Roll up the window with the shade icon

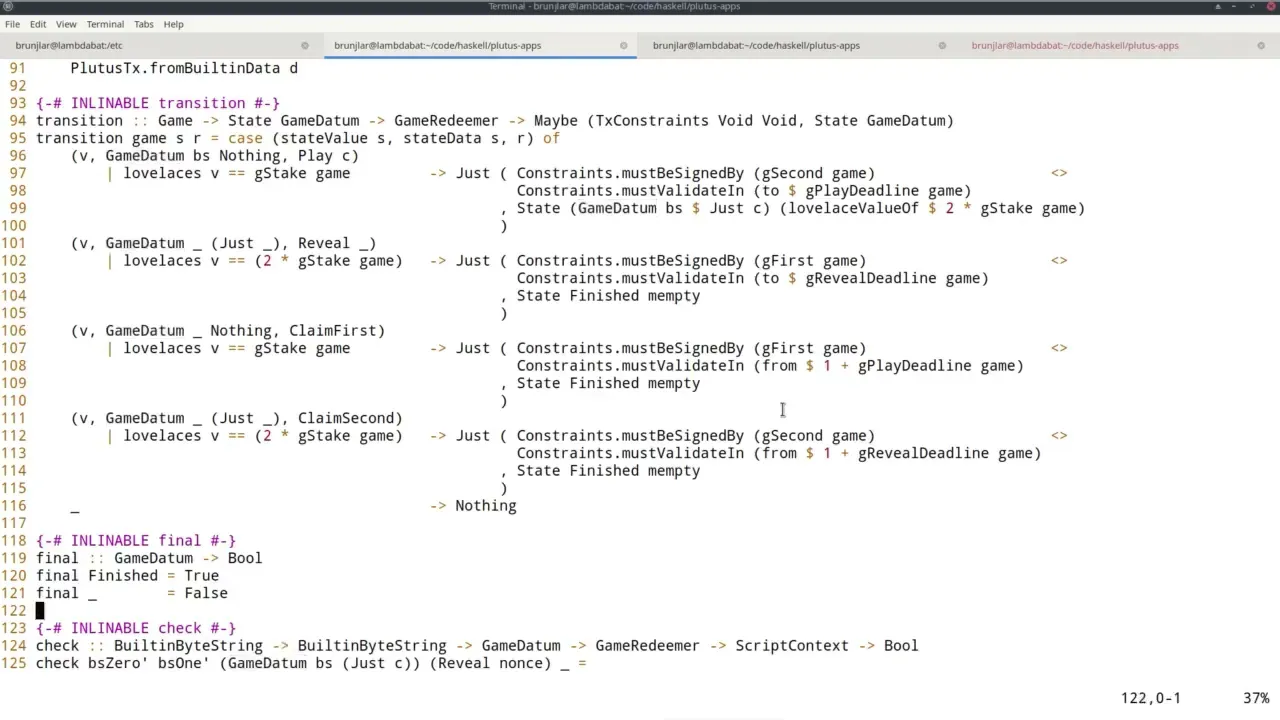click(1219, 6)
